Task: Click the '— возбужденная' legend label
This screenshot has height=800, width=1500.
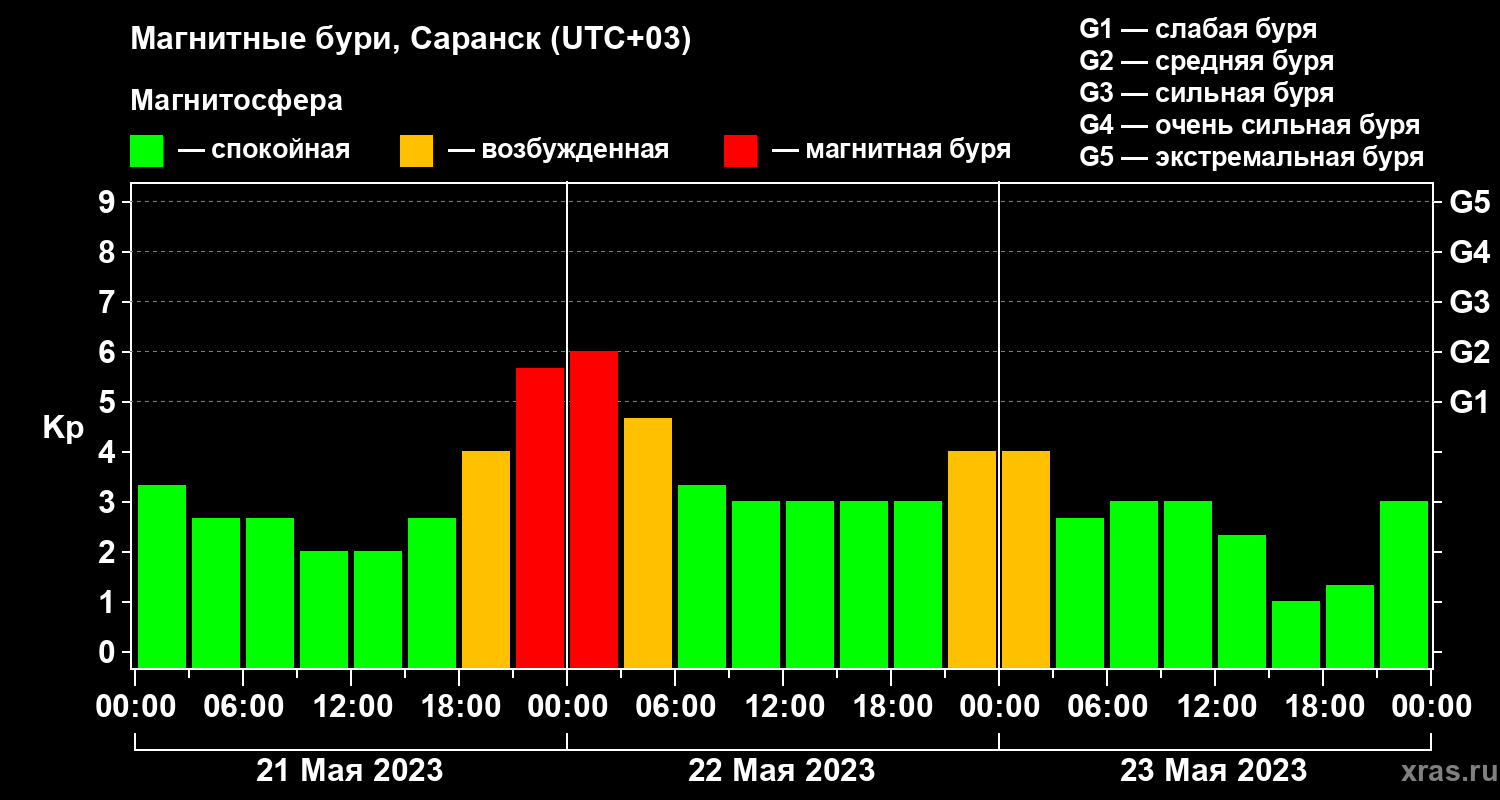Action: tap(558, 151)
